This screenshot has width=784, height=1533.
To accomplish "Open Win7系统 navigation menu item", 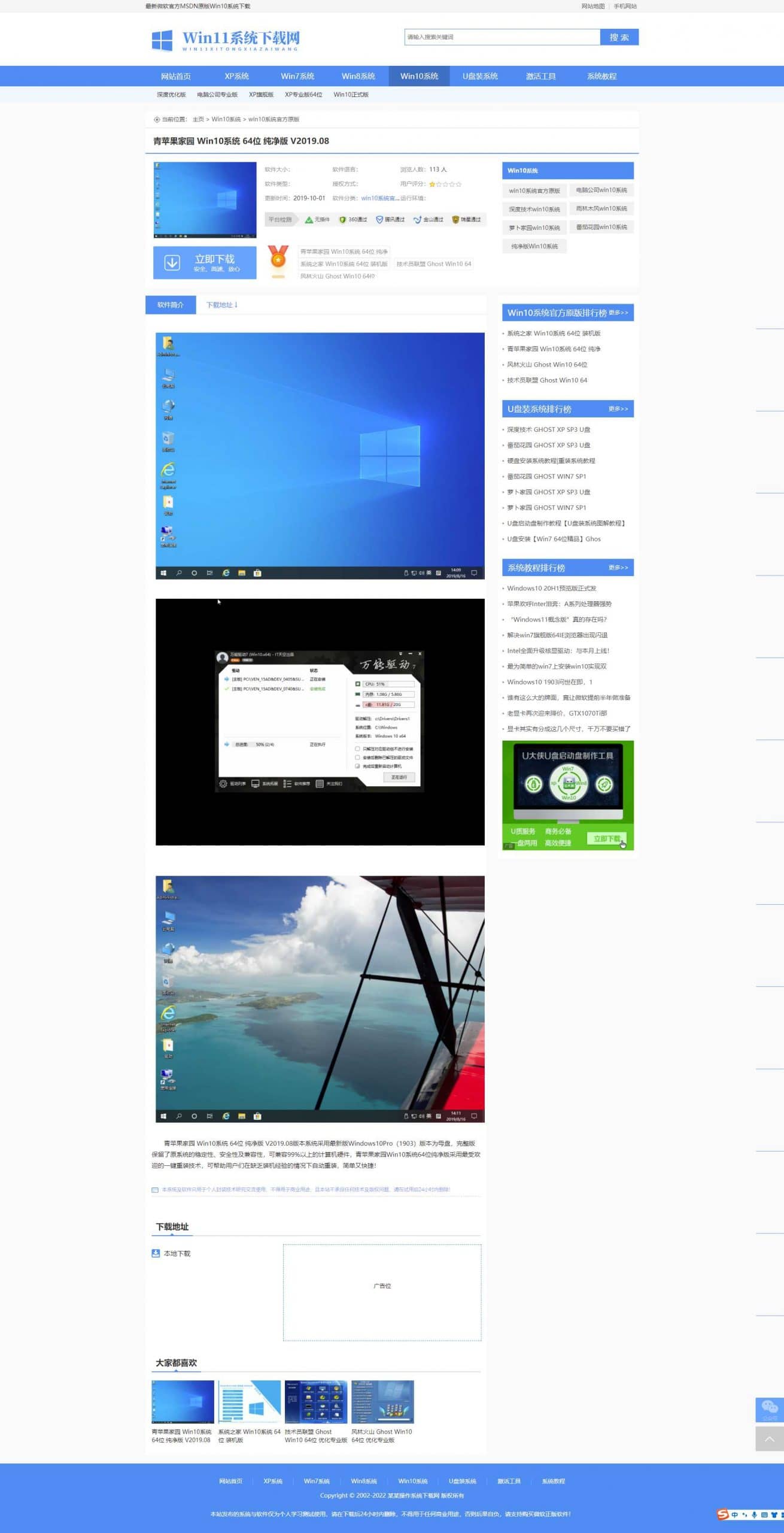I will [297, 76].
